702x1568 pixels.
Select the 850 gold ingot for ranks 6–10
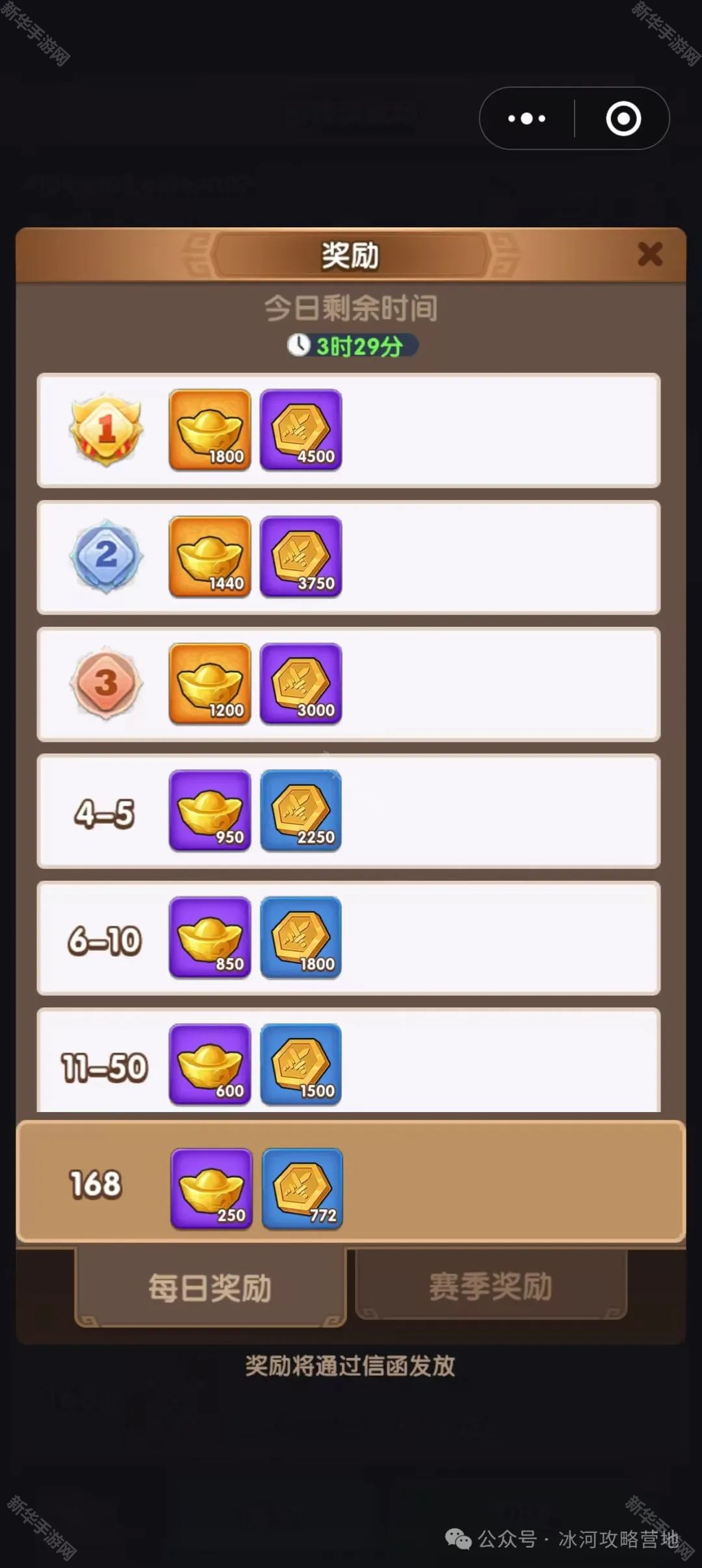[210, 937]
